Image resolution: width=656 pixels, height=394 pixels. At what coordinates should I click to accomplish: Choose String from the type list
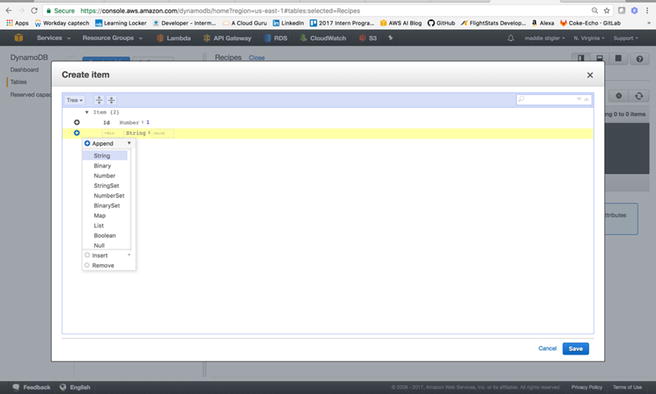coord(105,156)
